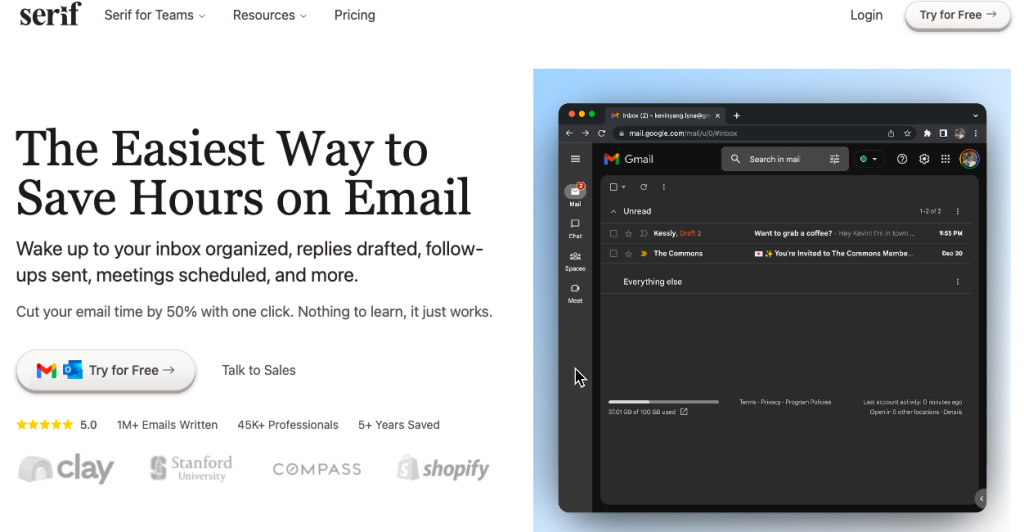Screen dimensions: 1024x532
Task: Click the share icon in the address bar
Action: point(891,133)
